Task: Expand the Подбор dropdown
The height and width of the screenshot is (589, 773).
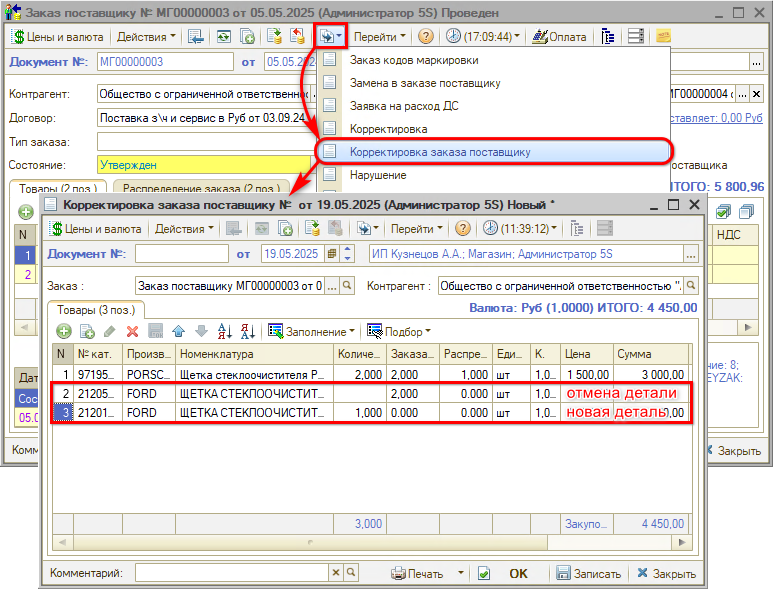Action: pyautogui.click(x=399, y=331)
